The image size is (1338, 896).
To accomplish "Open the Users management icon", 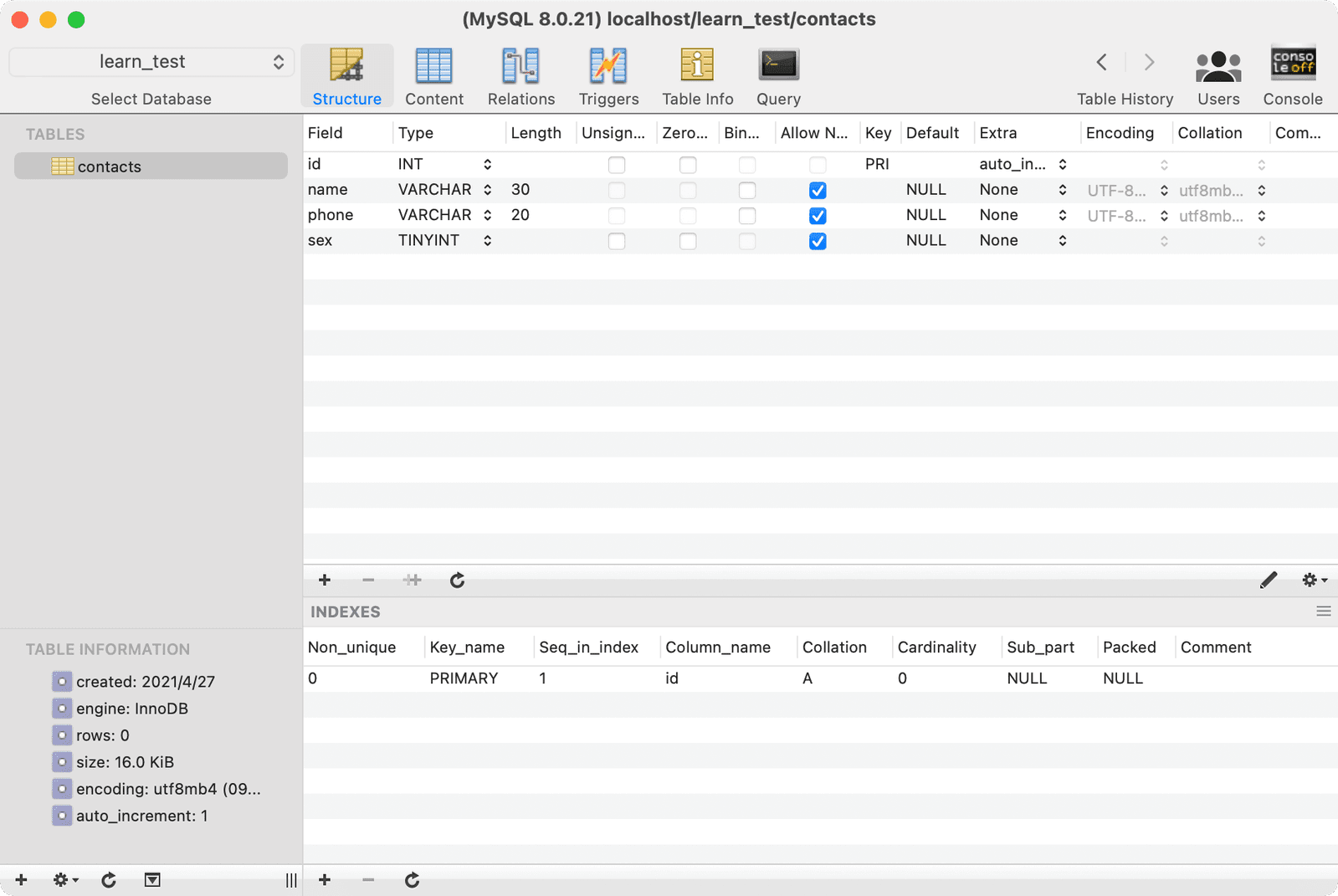I will coord(1218,66).
